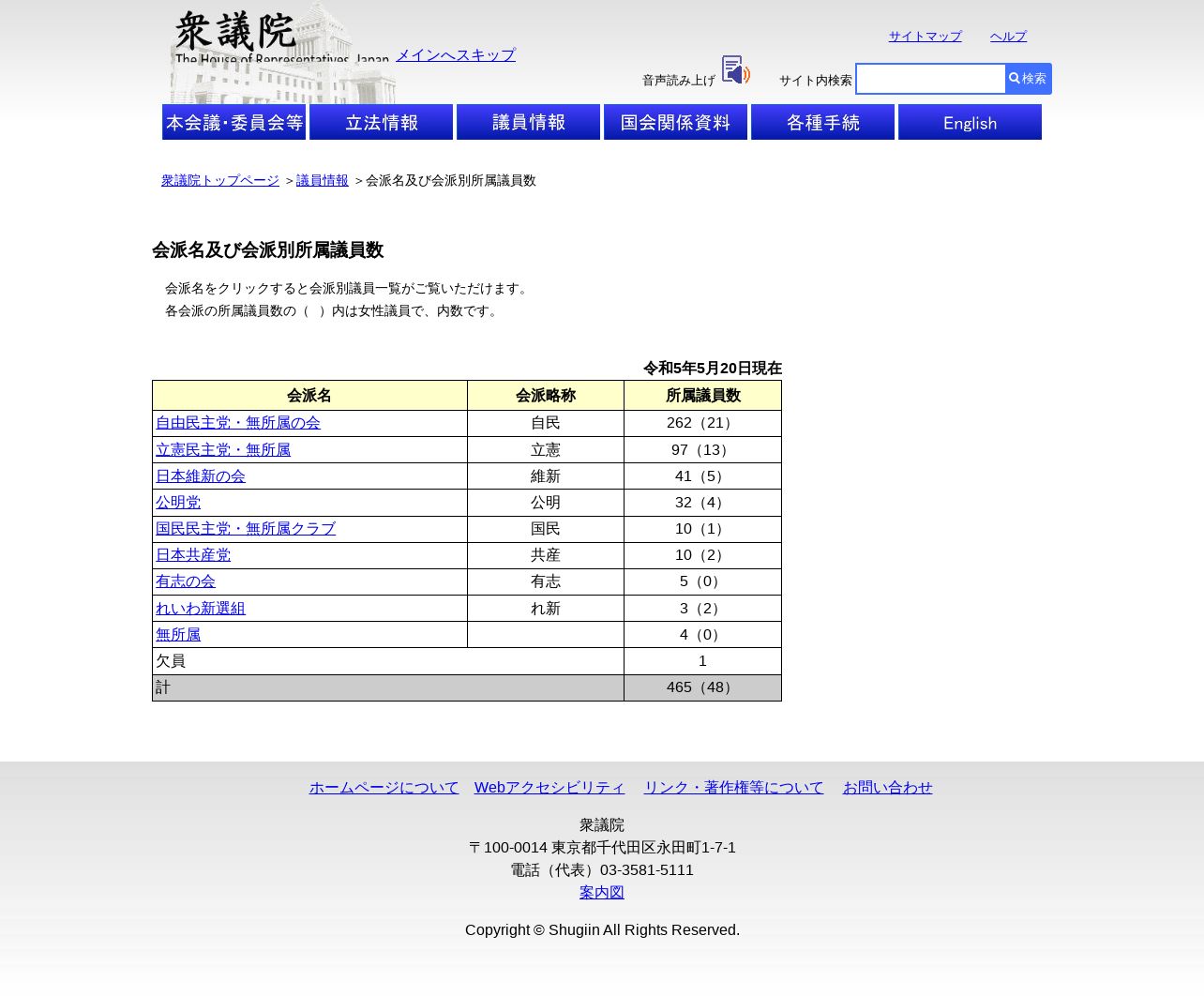Click the 465（48）total cell
1204x996 pixels.
[703, 687]
